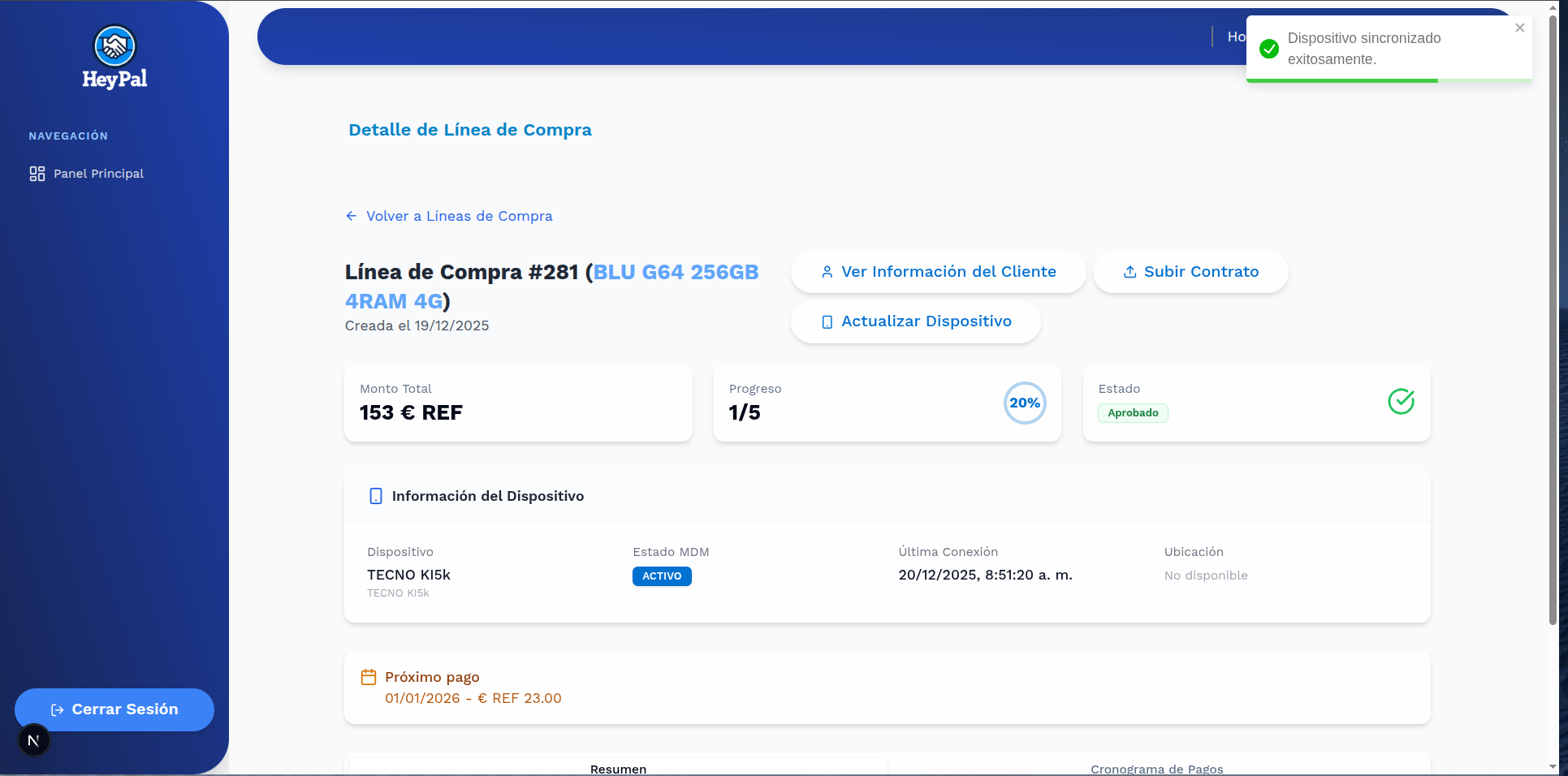This screenshot has height=776, width=1568.
Task: Click the Subir Contrato button
Action: coord(1190,272)
